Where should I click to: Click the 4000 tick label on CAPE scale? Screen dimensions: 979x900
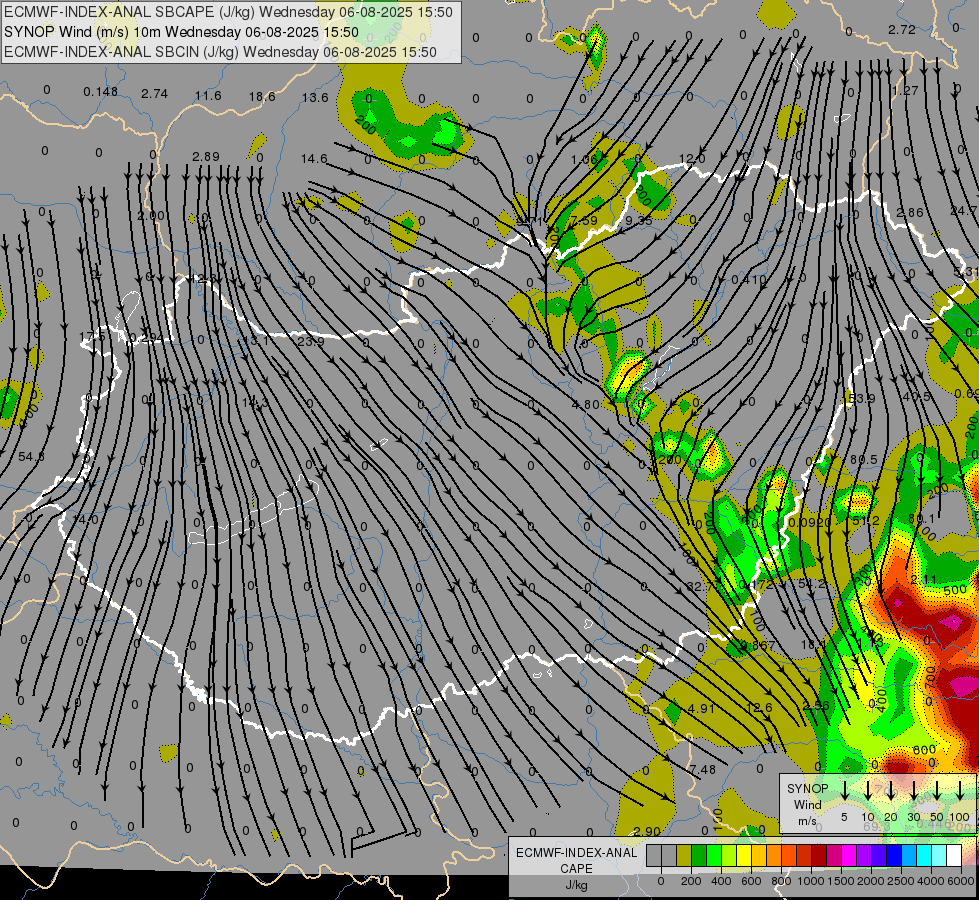[931, 881]
